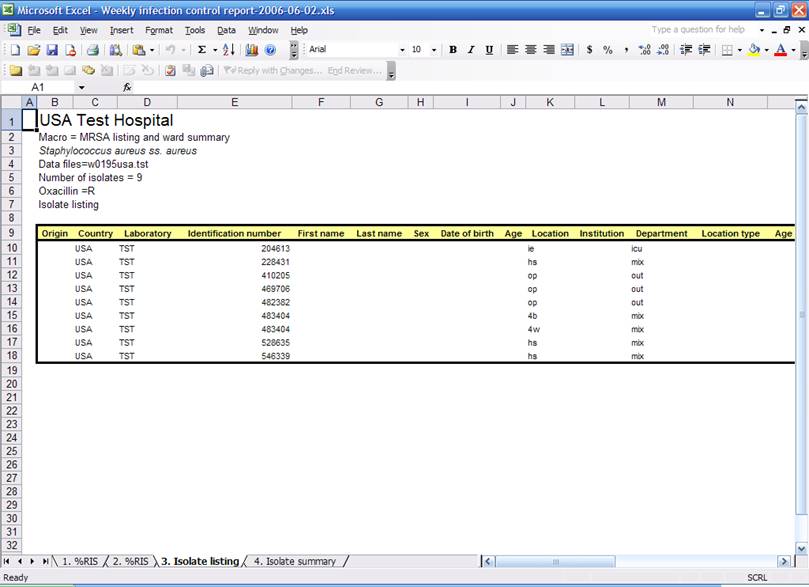Apply percent style formatting
The image size is (809, 587).
[x=608, y=50]
